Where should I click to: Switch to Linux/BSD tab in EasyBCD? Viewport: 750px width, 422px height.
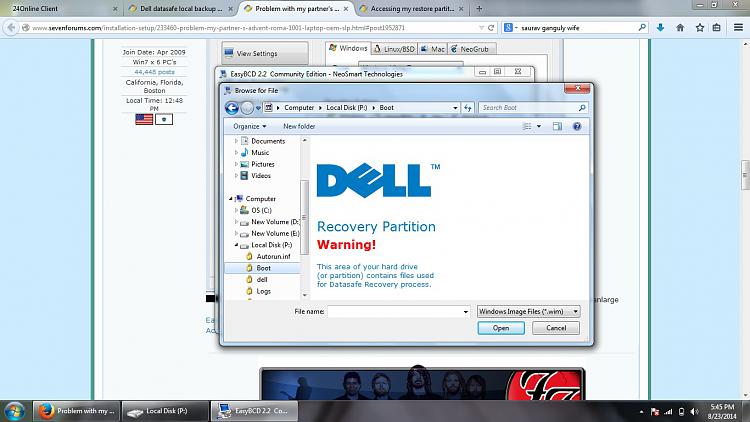pos(394,49)
